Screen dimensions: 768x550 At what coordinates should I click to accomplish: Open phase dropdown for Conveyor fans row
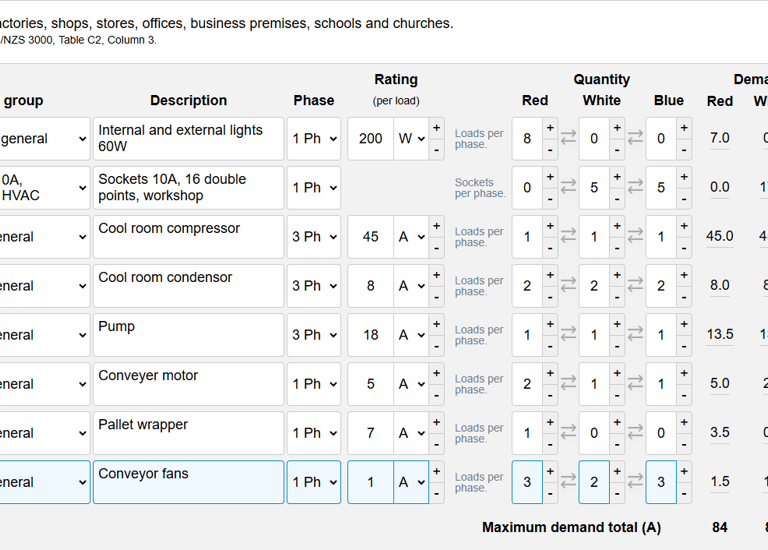313,482
